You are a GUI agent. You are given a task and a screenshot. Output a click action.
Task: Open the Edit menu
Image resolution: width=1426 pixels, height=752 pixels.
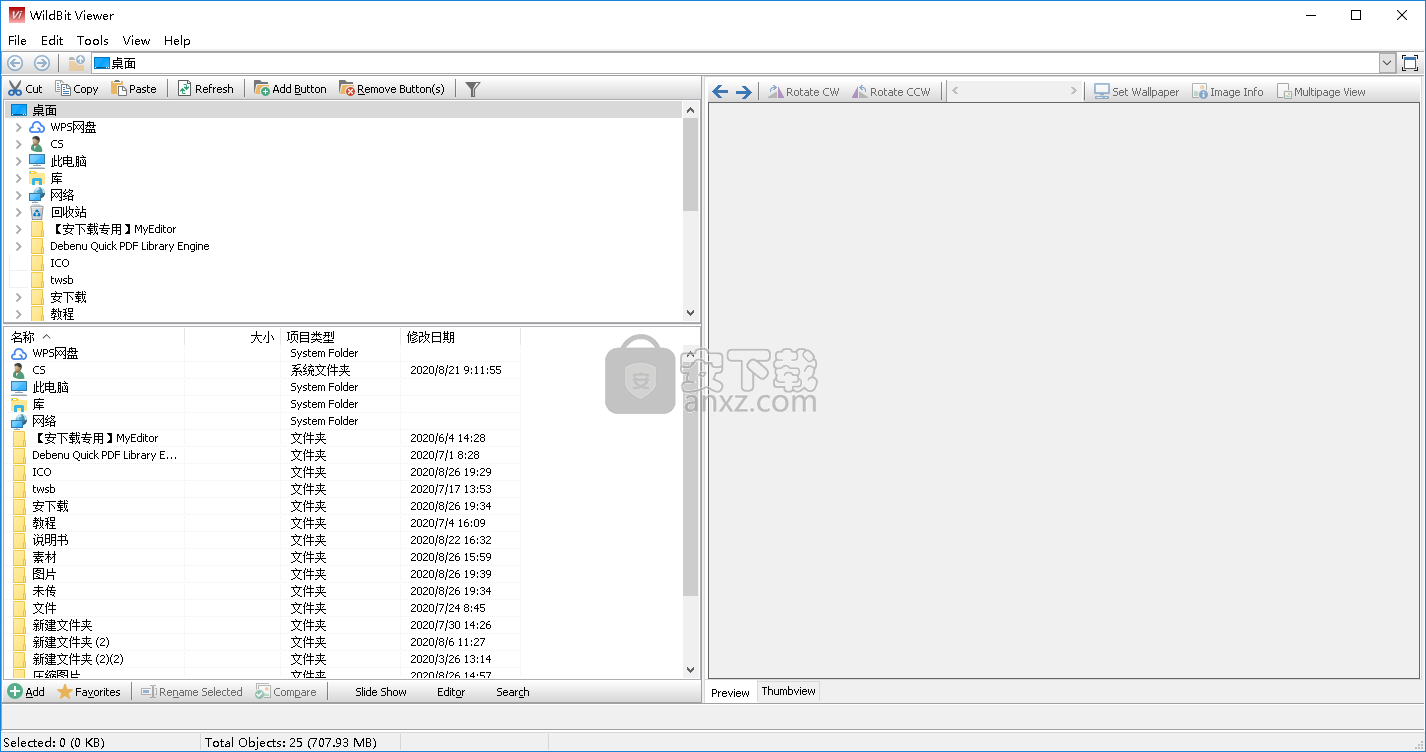click(52, 40)
